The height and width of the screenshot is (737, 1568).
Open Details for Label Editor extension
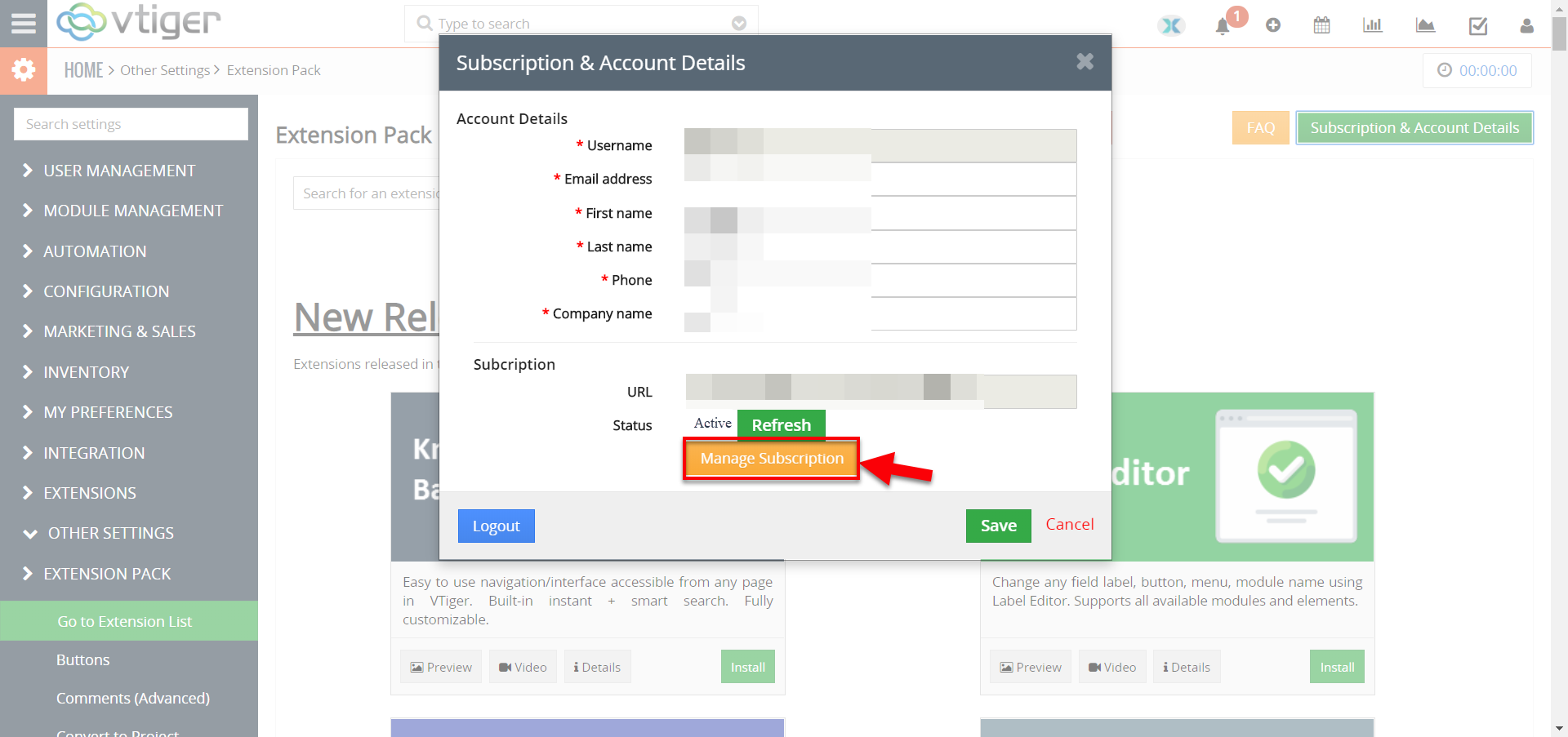point(1187,667)
